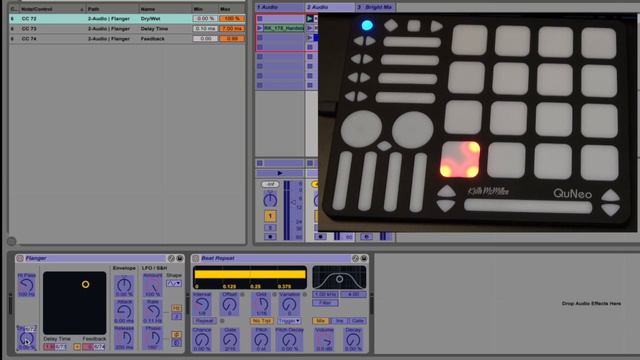Click the Flanger LFO Amount knob
This screenshot has width=640, height=360.
(153, 285)
